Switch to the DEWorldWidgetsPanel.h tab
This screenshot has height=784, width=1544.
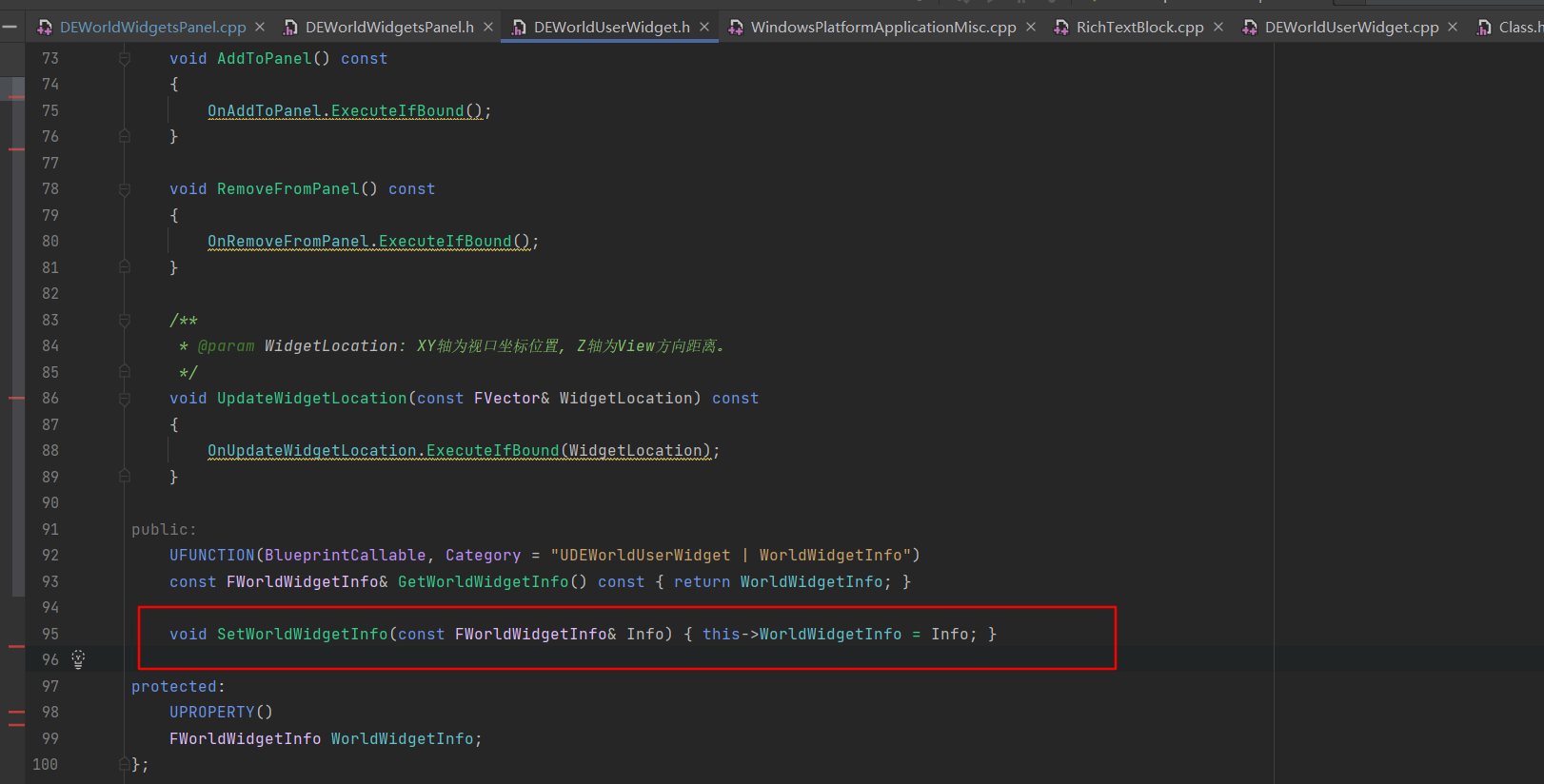pos(389,28)
